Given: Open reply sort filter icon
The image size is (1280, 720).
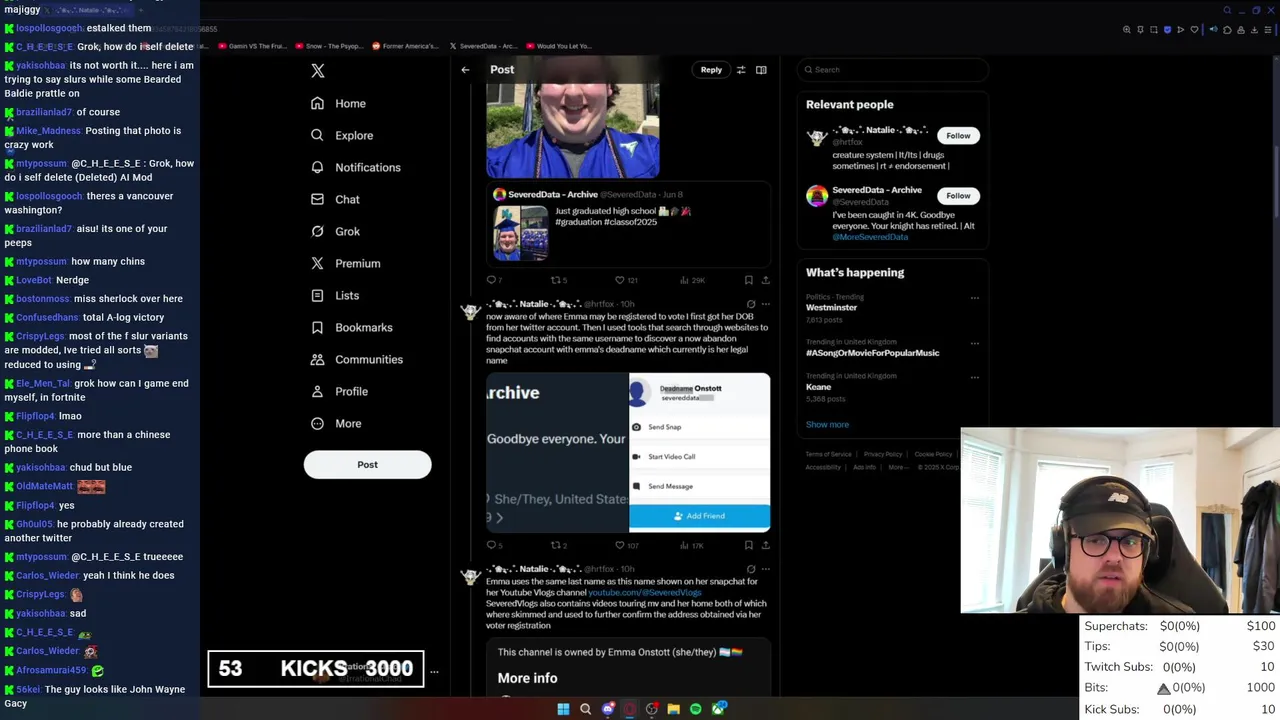Looking at the screenshot, I should point(741,70).
